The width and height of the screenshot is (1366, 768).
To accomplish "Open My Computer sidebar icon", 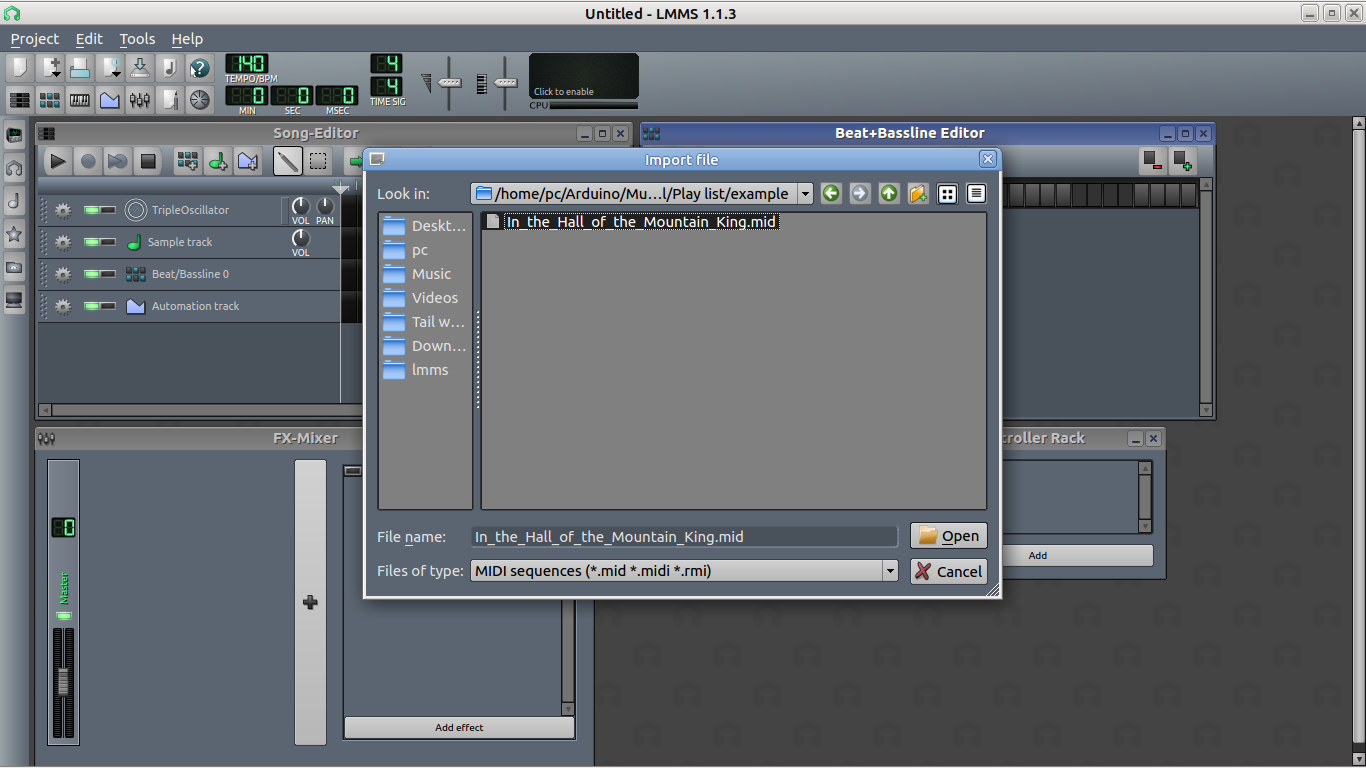I will pos(14,299).
